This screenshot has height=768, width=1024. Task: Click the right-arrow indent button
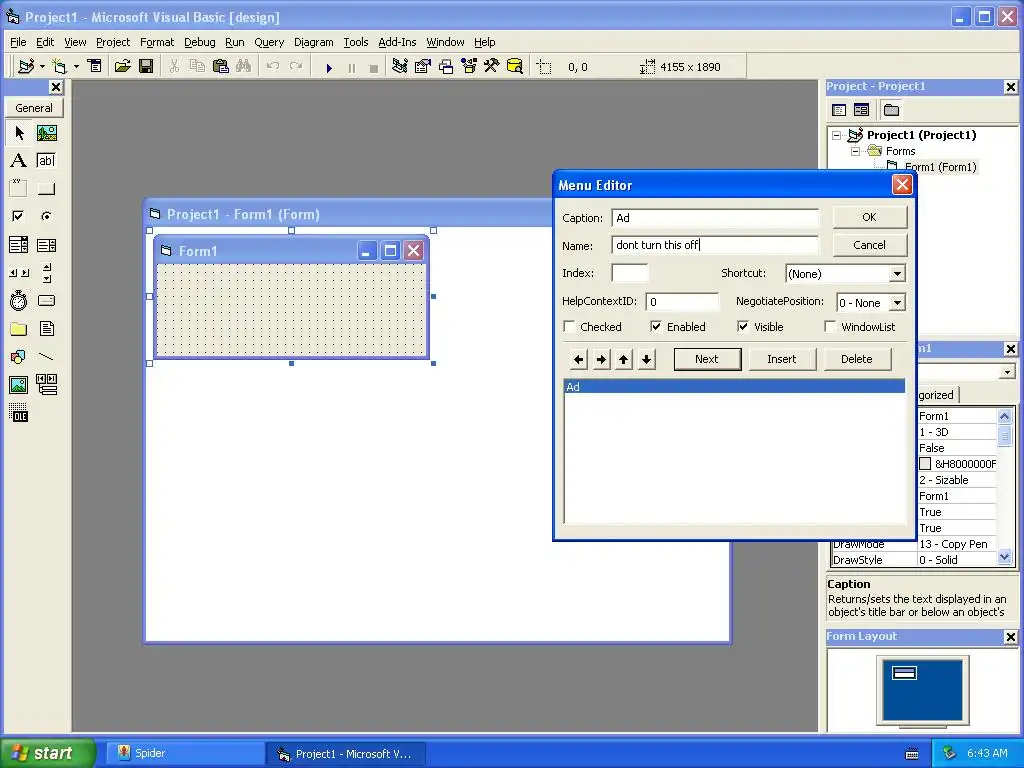(x=601, y=359)
